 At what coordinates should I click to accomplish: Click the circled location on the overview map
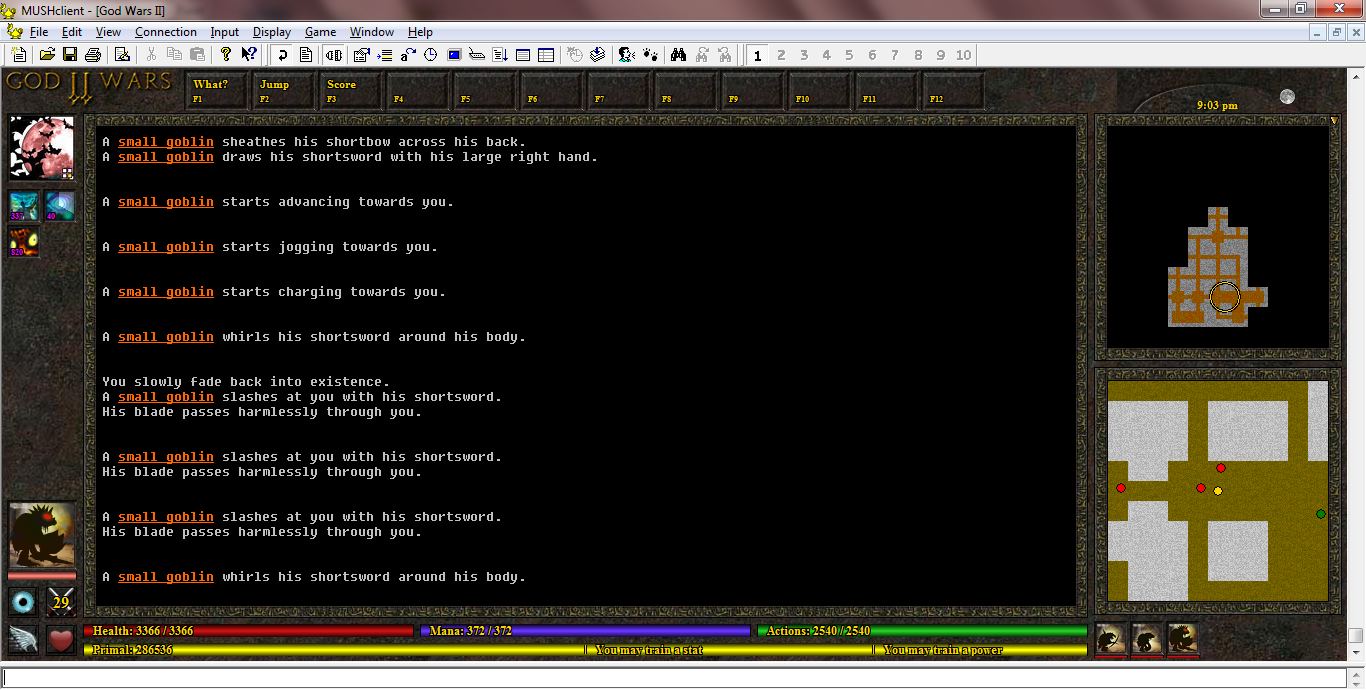click(1225, 297)
